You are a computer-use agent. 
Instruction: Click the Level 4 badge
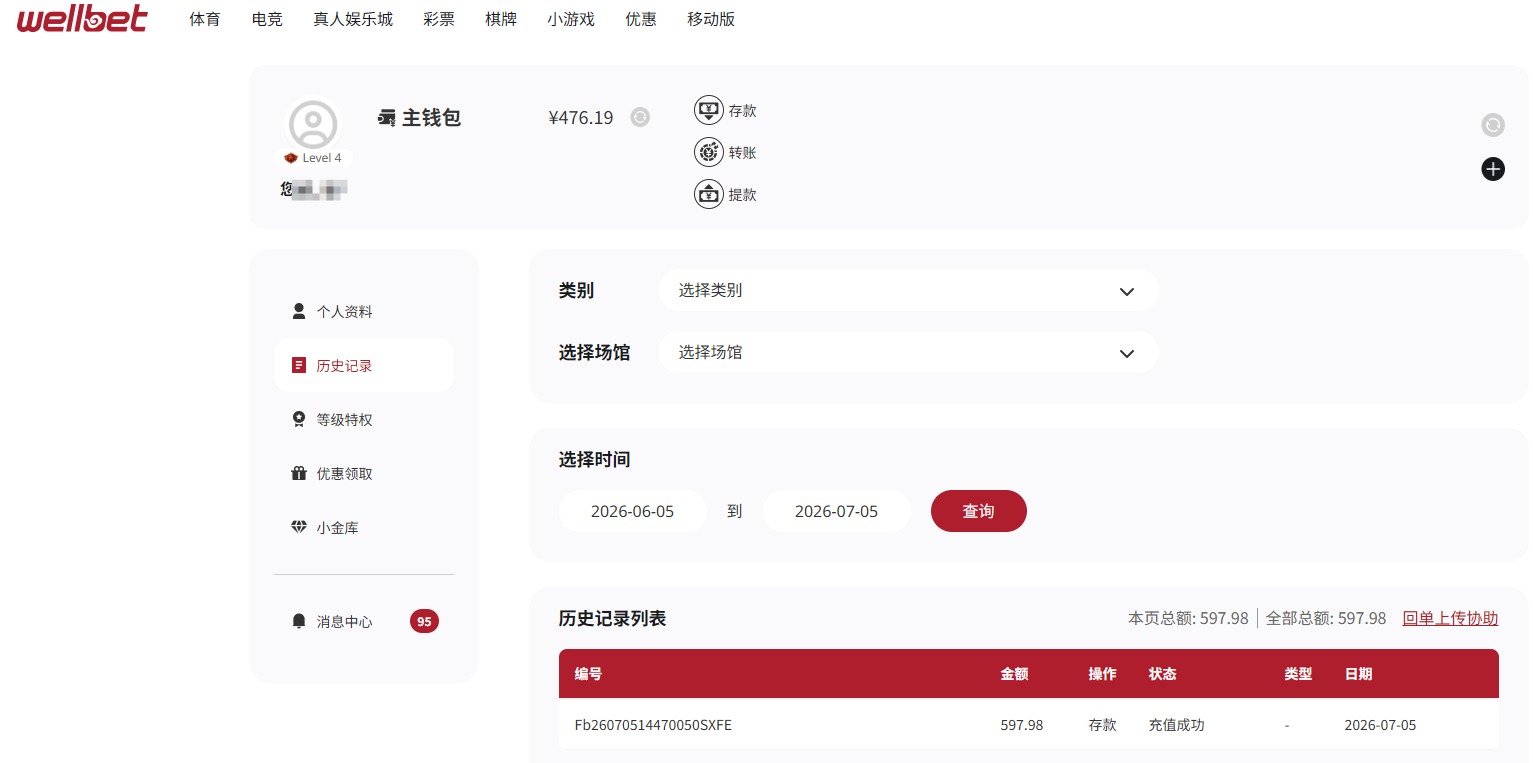313,158
